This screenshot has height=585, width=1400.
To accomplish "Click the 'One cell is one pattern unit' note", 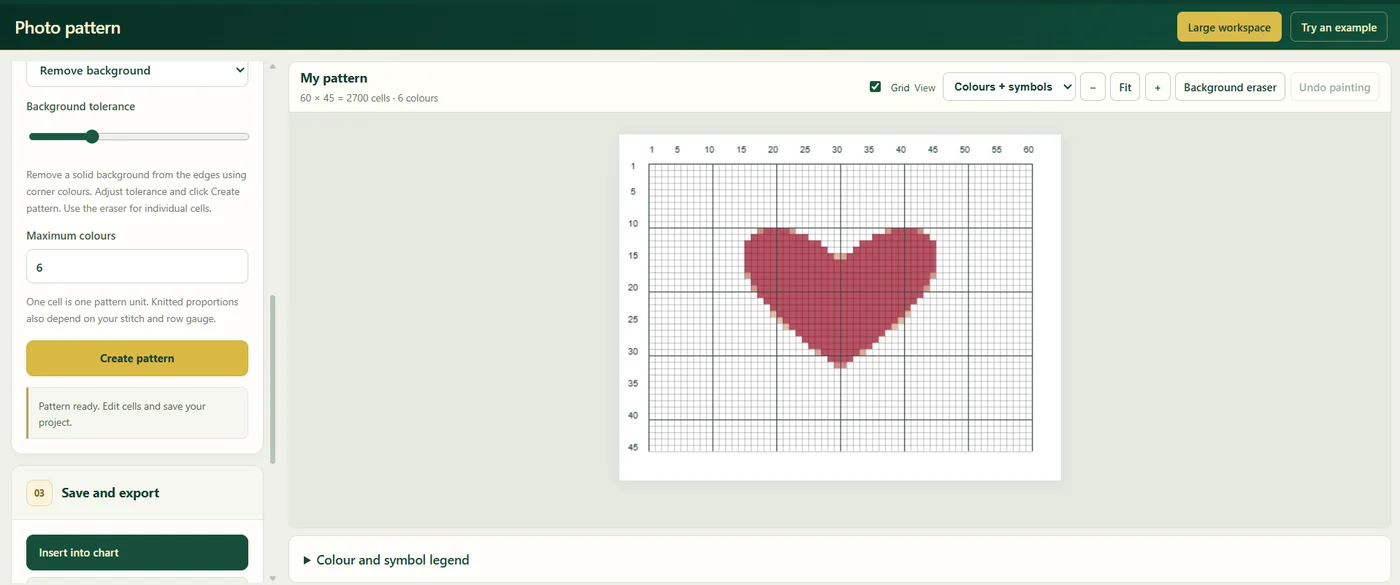I will 133,310.
